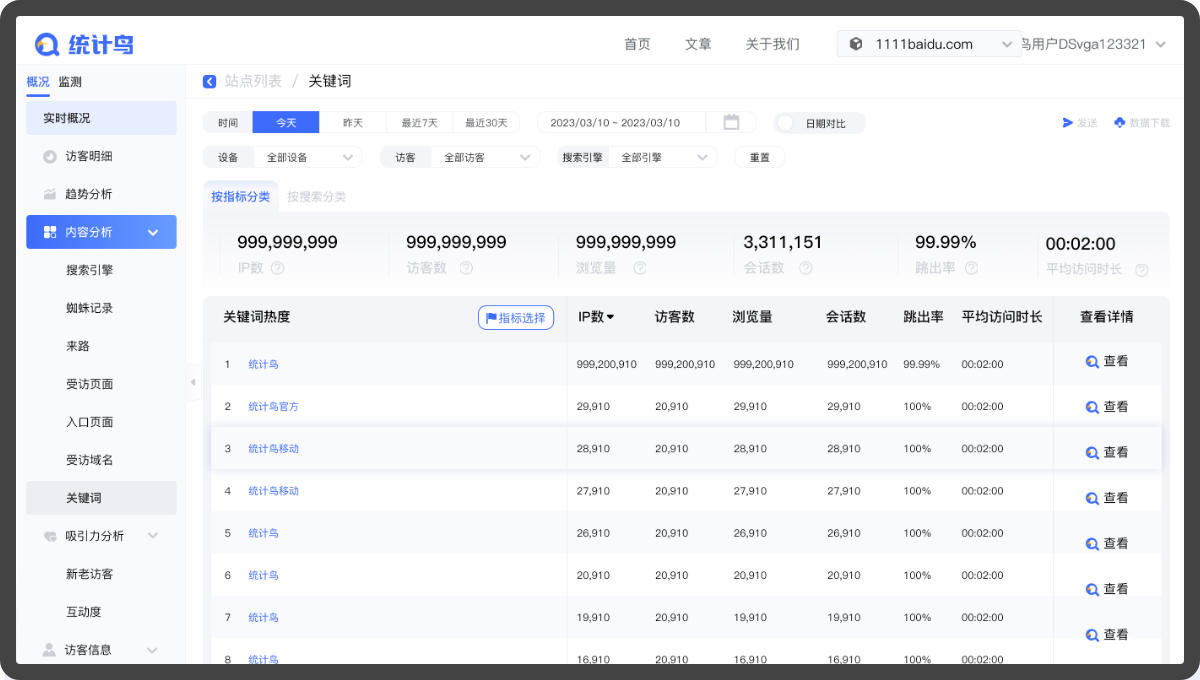Click the 统计鸟 logo
The height and width of the screenshot is (680, 1200).
(x=84, y=44)
